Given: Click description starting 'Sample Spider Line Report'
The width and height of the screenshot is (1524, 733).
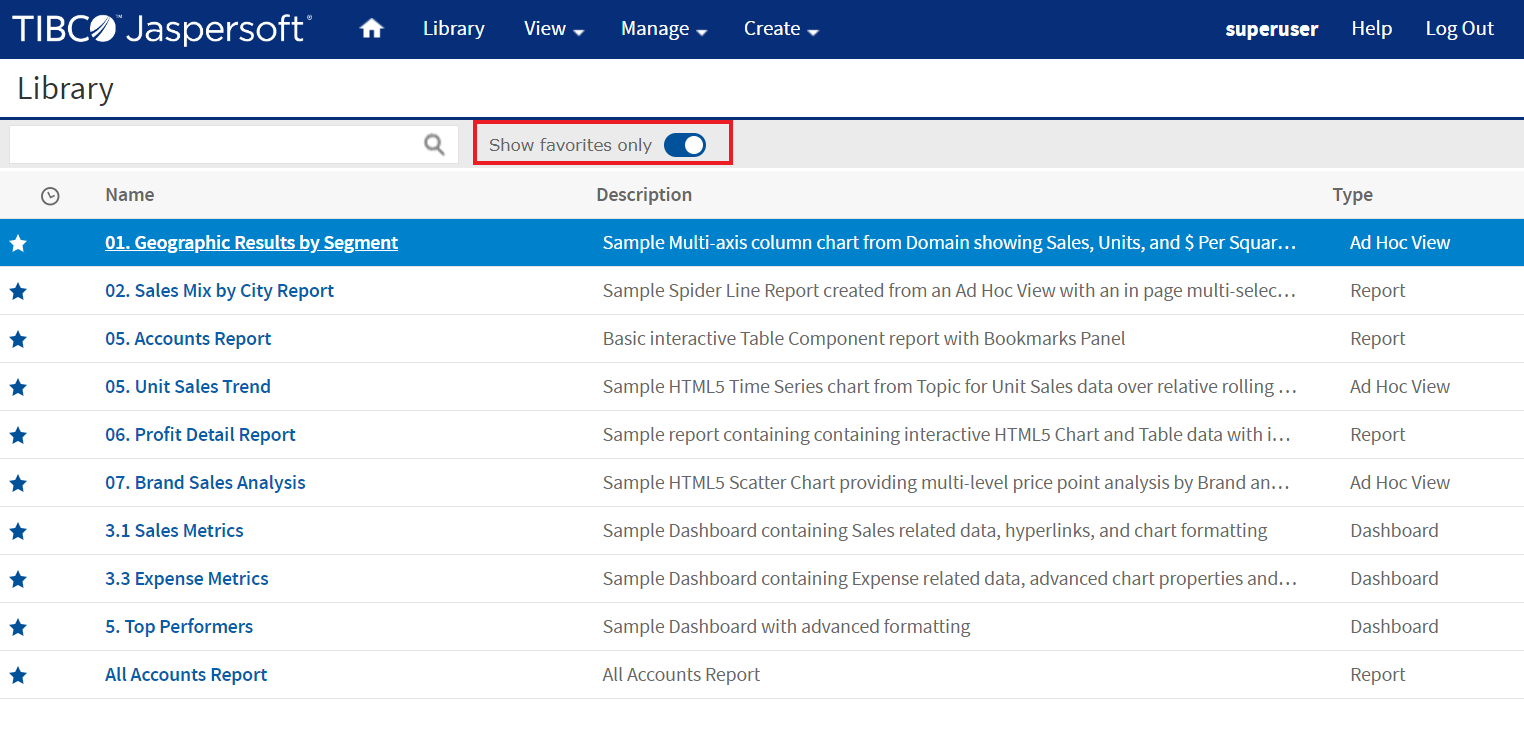Looking at the screenshot, I should (950, 291).
